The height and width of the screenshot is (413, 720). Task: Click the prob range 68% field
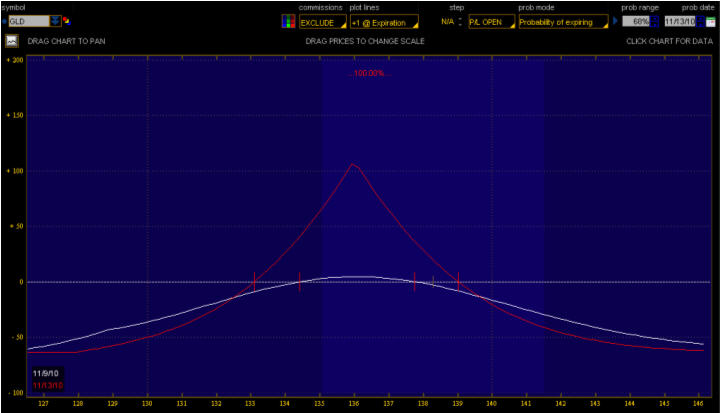point(636,22)
